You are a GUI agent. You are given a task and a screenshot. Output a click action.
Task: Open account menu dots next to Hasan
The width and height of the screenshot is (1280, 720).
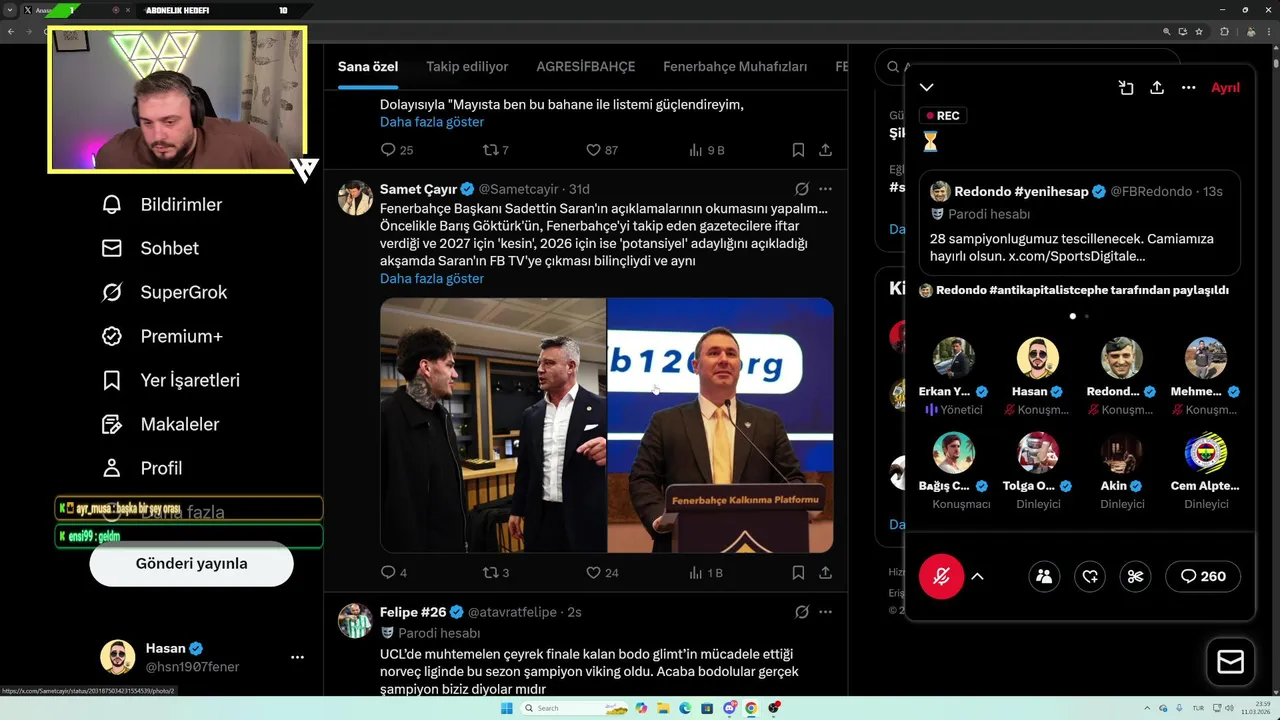297,657
